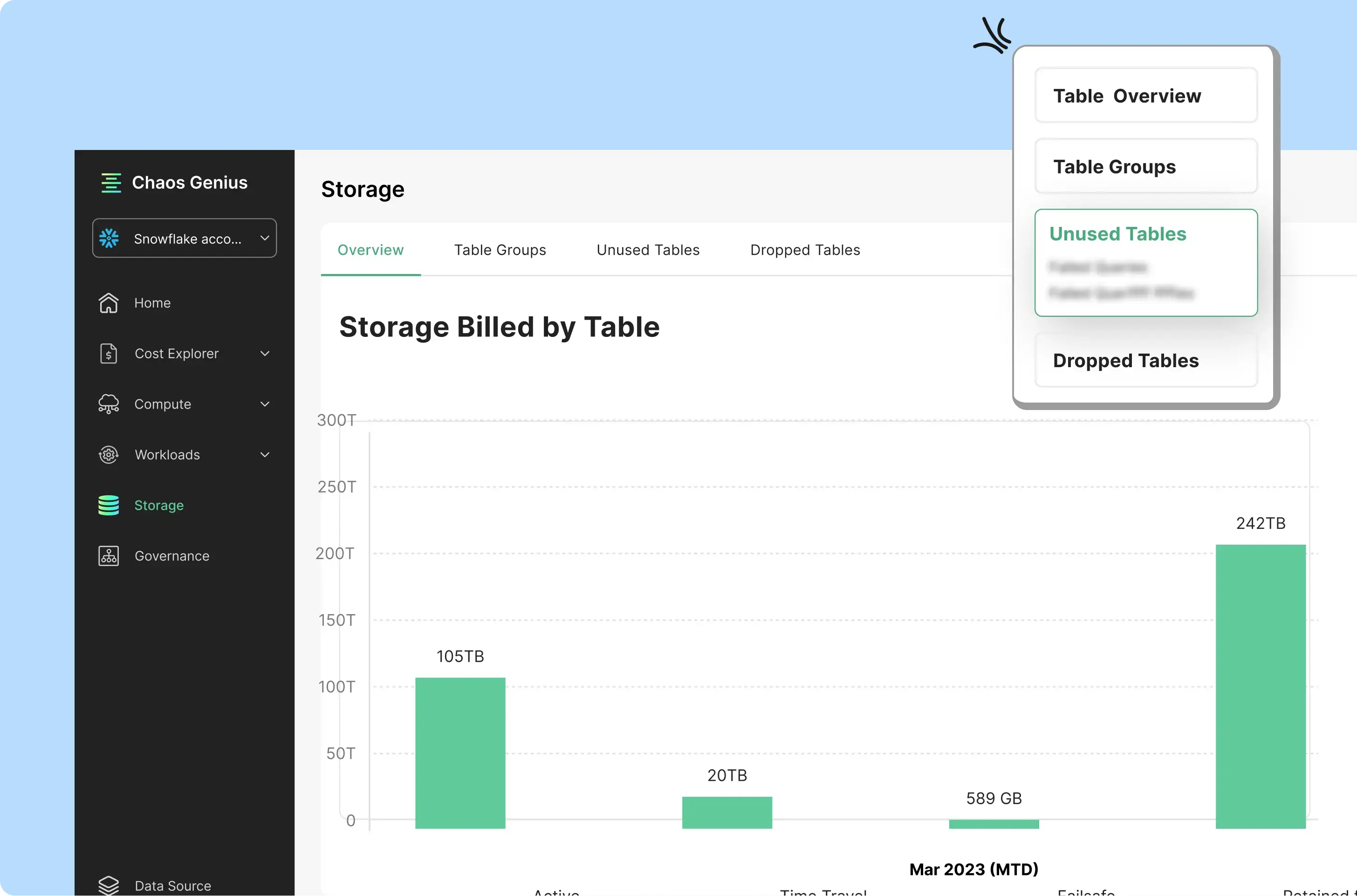Click the 105TB value label
Viewport: 1357px width, 896px height.
tap(460, 657)
